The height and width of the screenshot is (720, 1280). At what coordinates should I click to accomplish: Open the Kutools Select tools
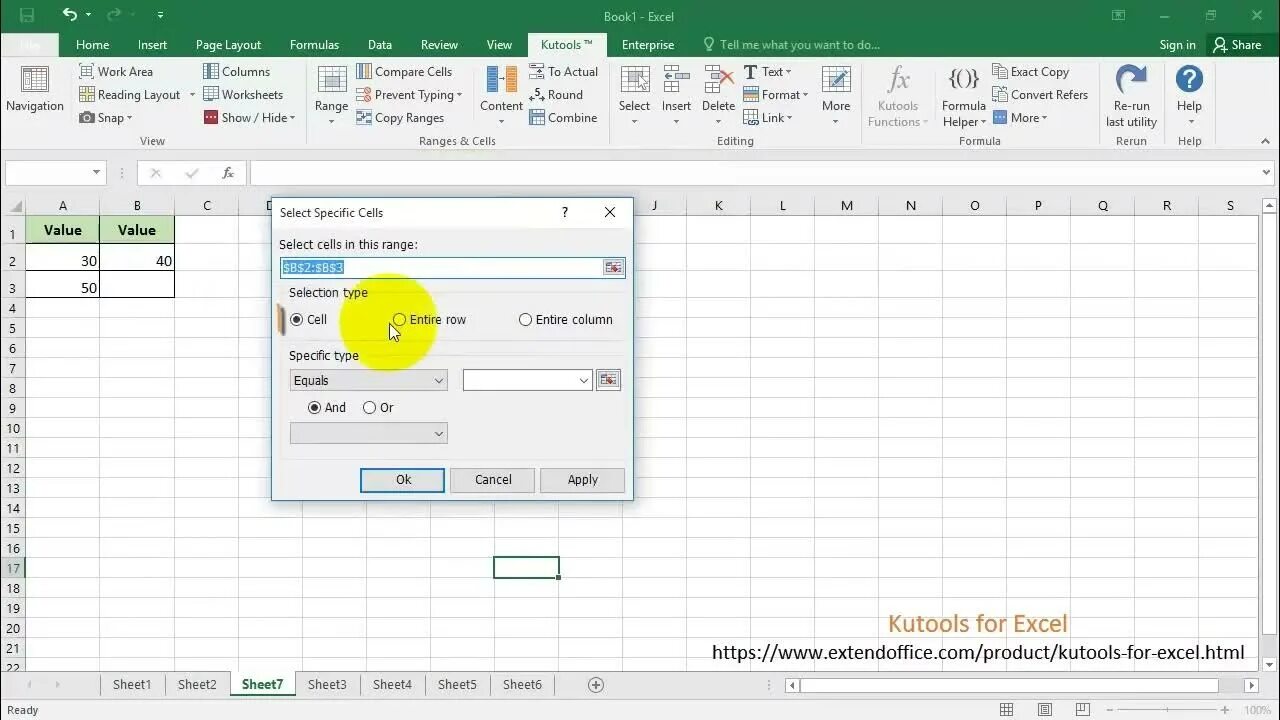pos(634,95)
